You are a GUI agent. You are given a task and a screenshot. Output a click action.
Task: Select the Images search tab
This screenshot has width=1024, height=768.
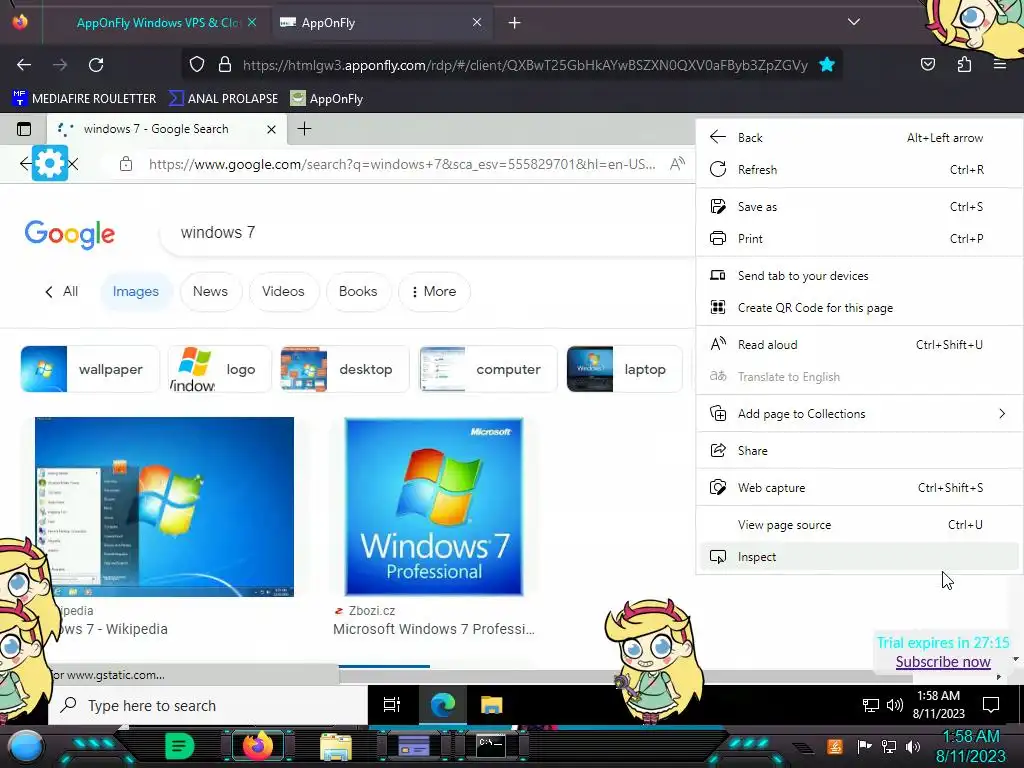click(x=136, y=291)
